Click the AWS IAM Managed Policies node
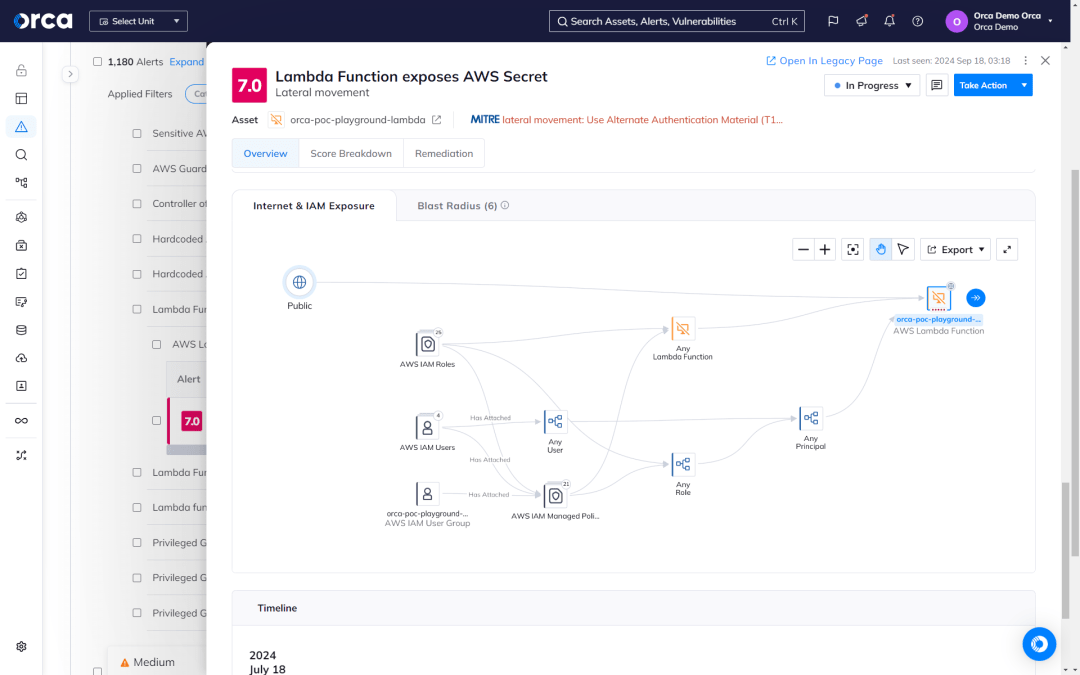Screen dimensions: 1080x675 [x=555, y=495]
